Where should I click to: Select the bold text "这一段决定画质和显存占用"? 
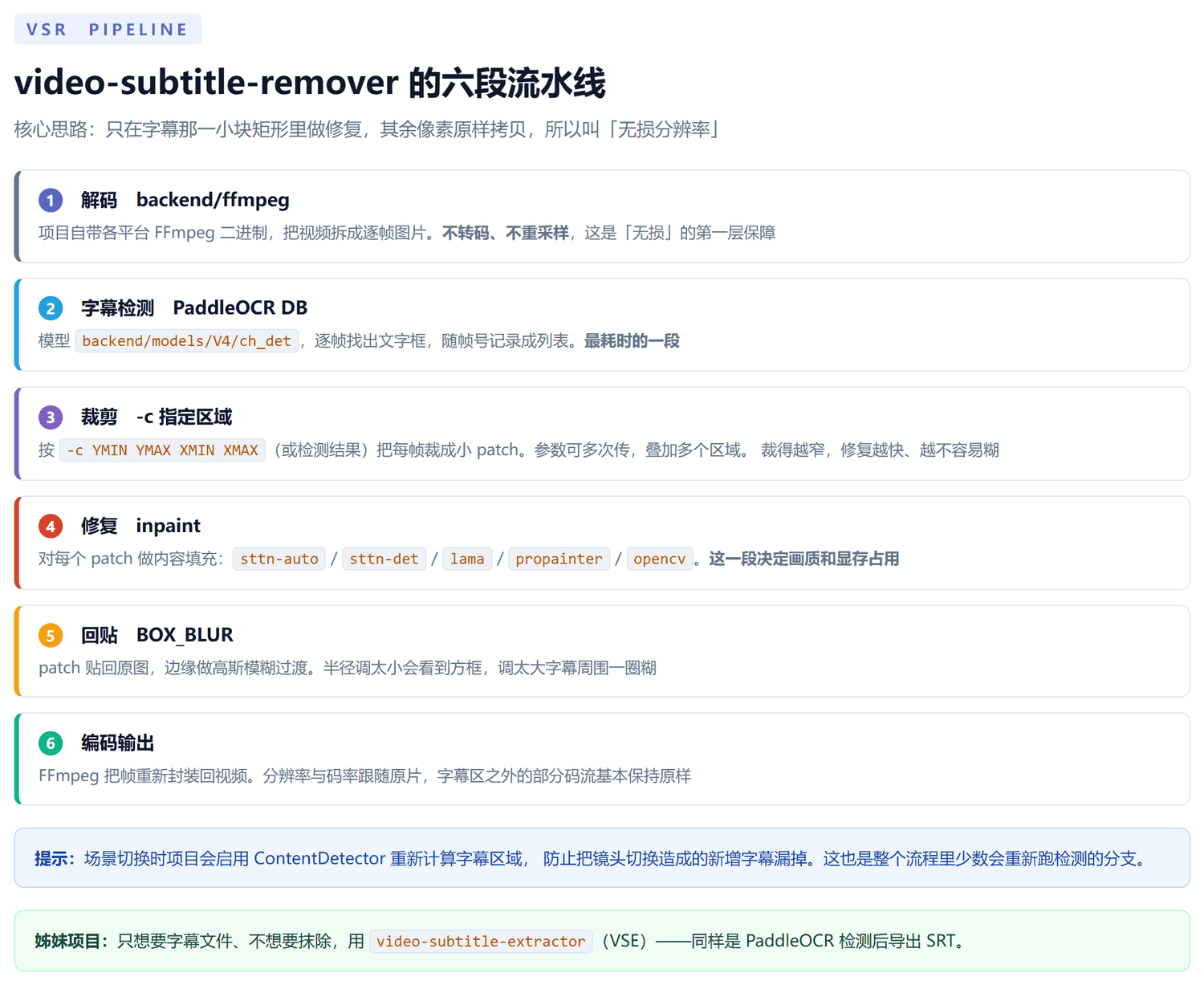tap(803, 559)
